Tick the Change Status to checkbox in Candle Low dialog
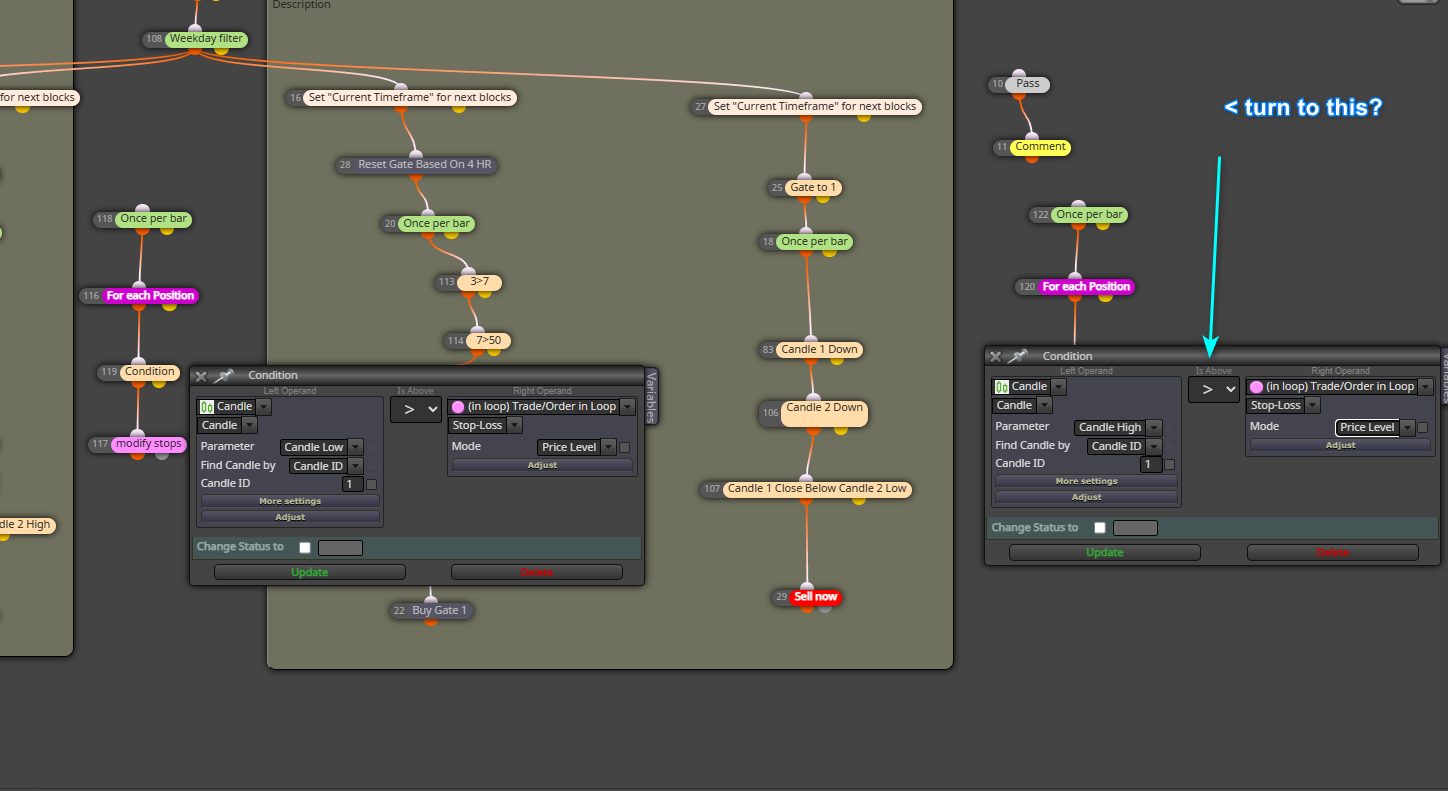This screenshot has width=1448, height=791. pos(305,548)
